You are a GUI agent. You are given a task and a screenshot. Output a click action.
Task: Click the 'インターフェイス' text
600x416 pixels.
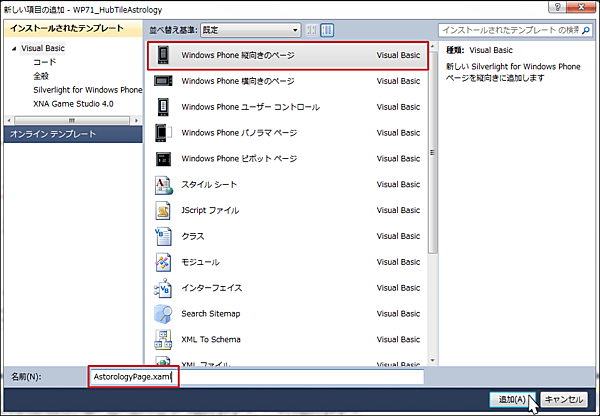click(212, 288)
